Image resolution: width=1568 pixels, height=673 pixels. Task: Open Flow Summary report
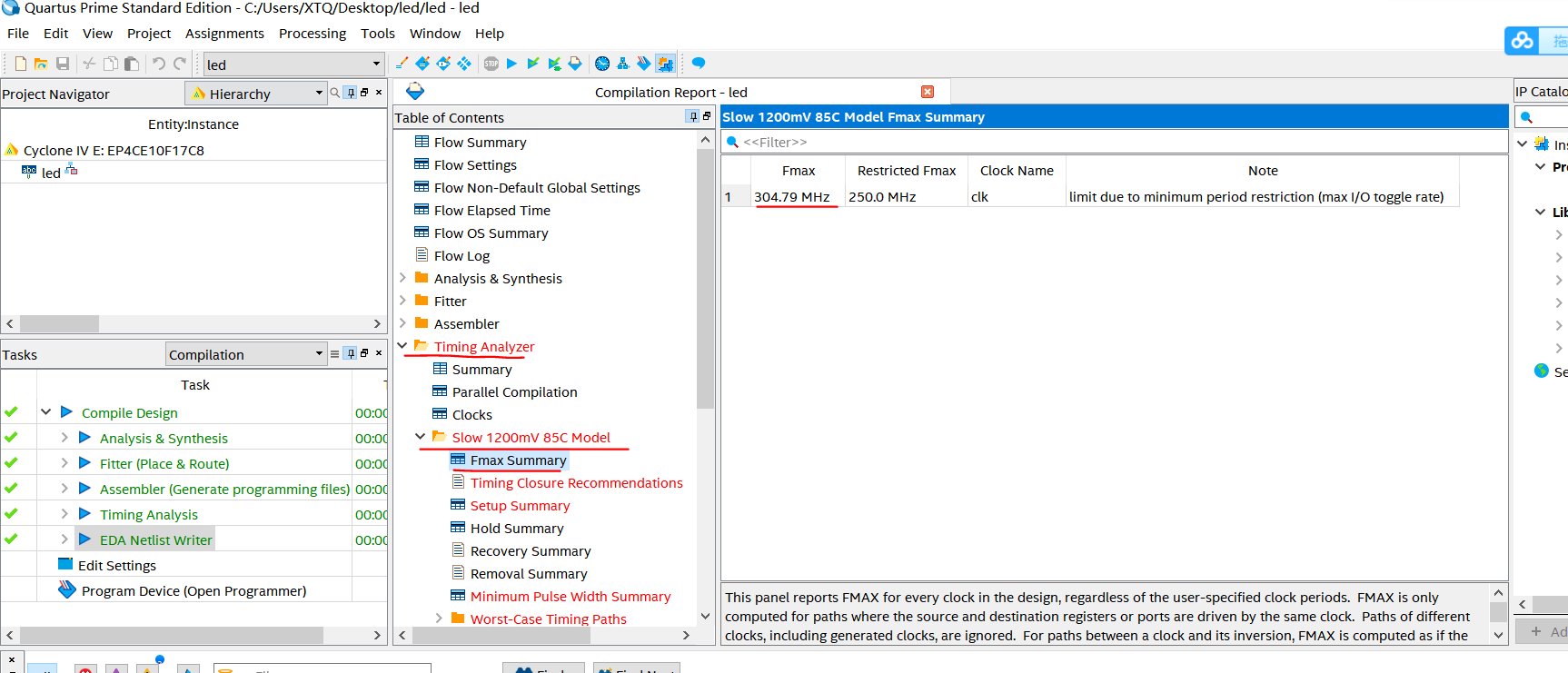point(480,143)
